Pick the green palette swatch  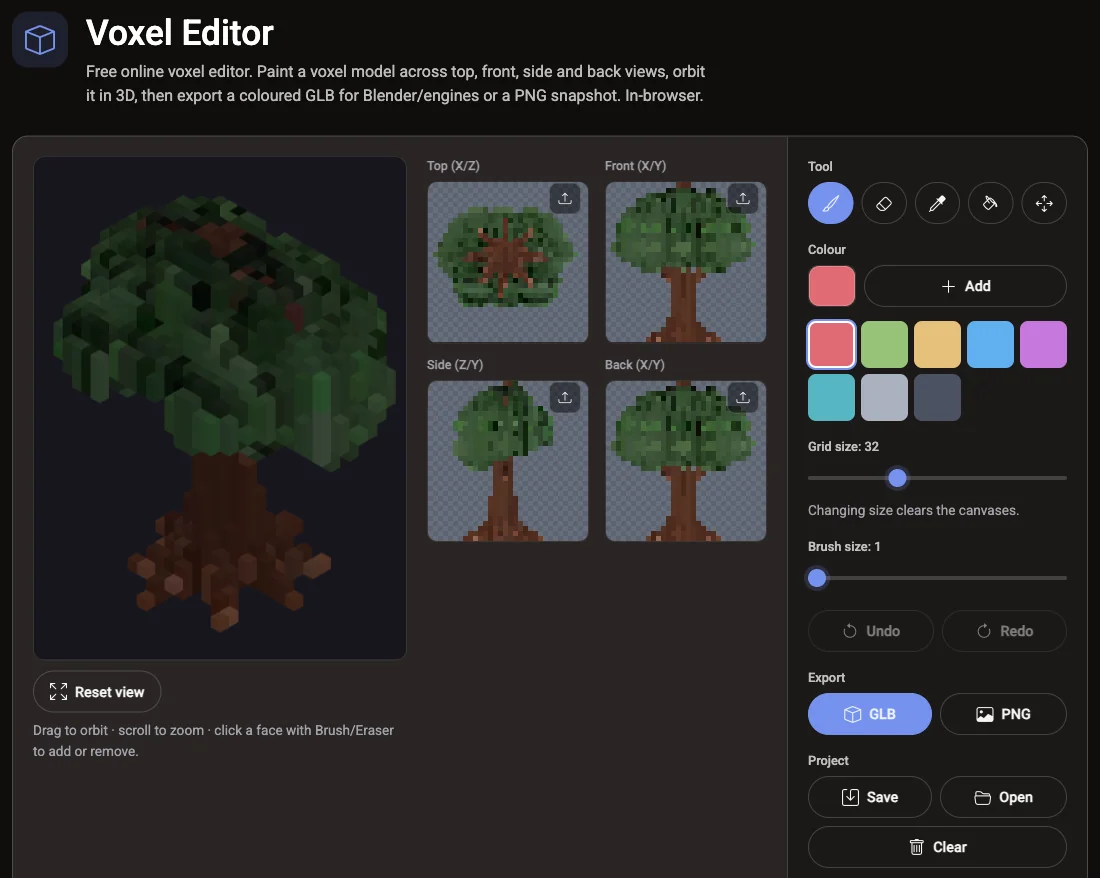pos(885,344)
